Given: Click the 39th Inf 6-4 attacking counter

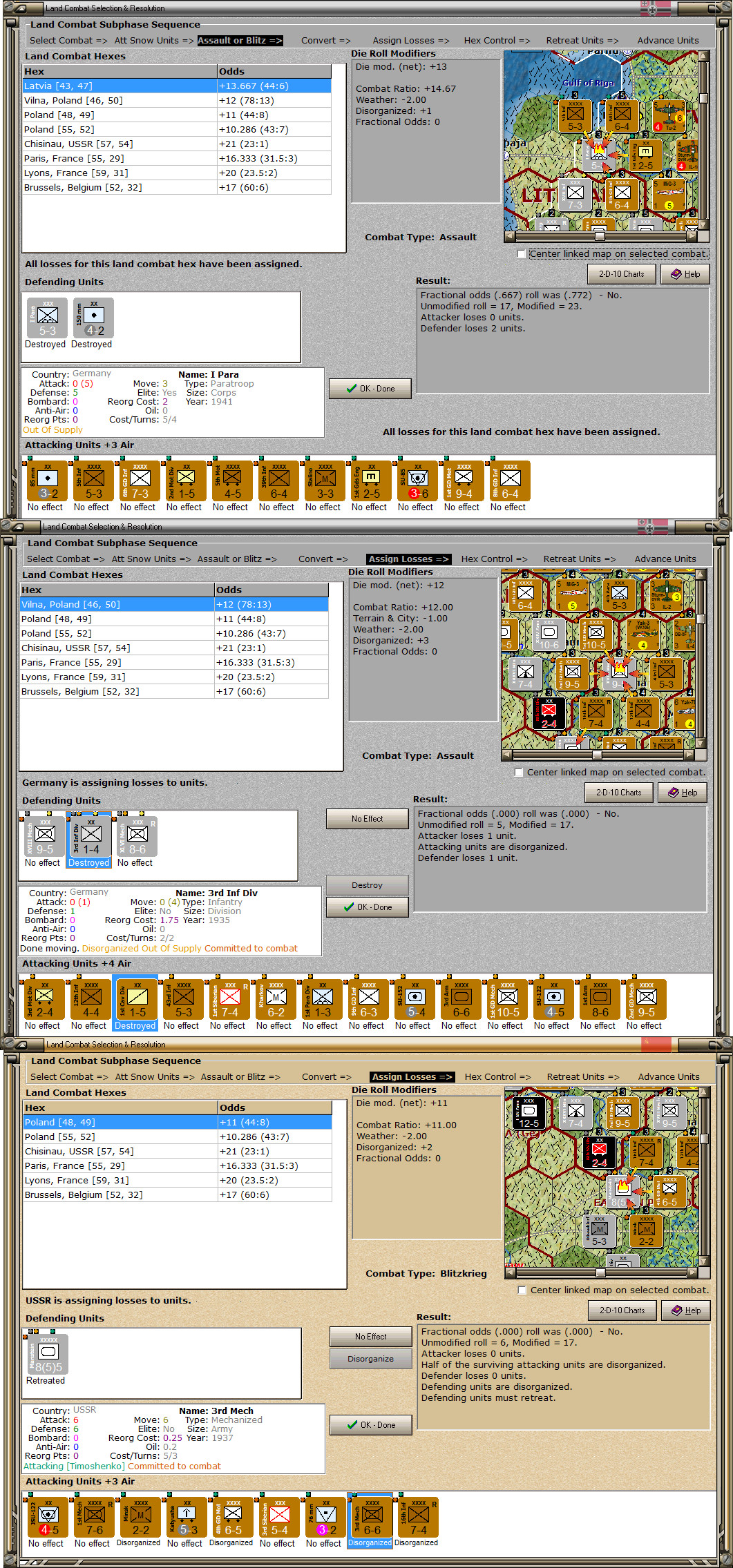Looking at the screenshot, I should pyautogui.click(x=278, y=481).
